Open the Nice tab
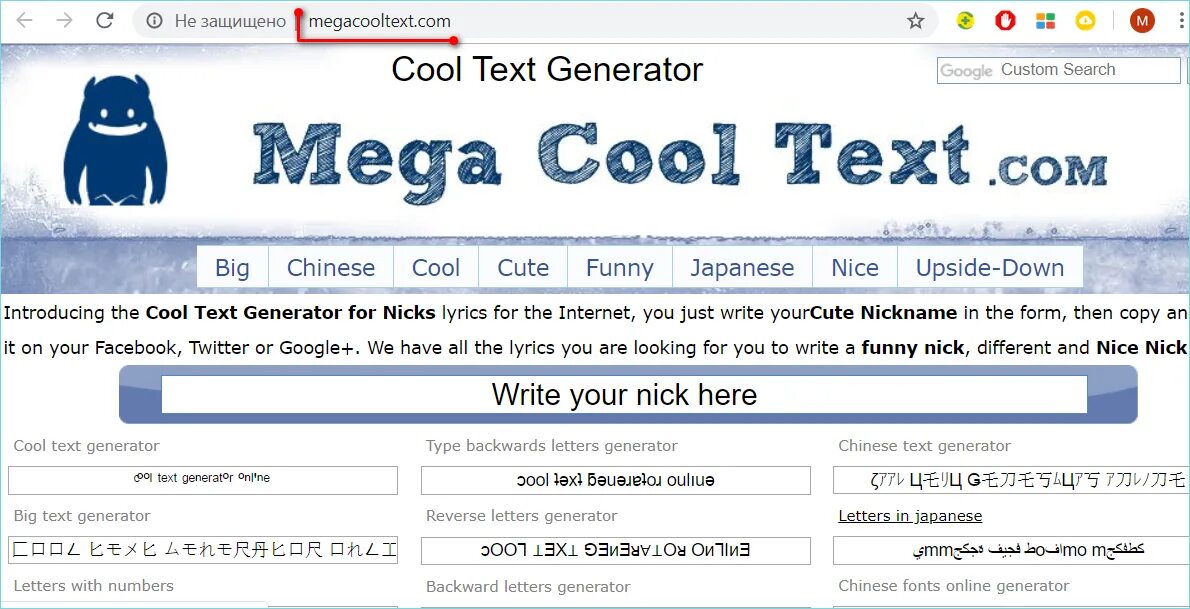 pos(855,267)
